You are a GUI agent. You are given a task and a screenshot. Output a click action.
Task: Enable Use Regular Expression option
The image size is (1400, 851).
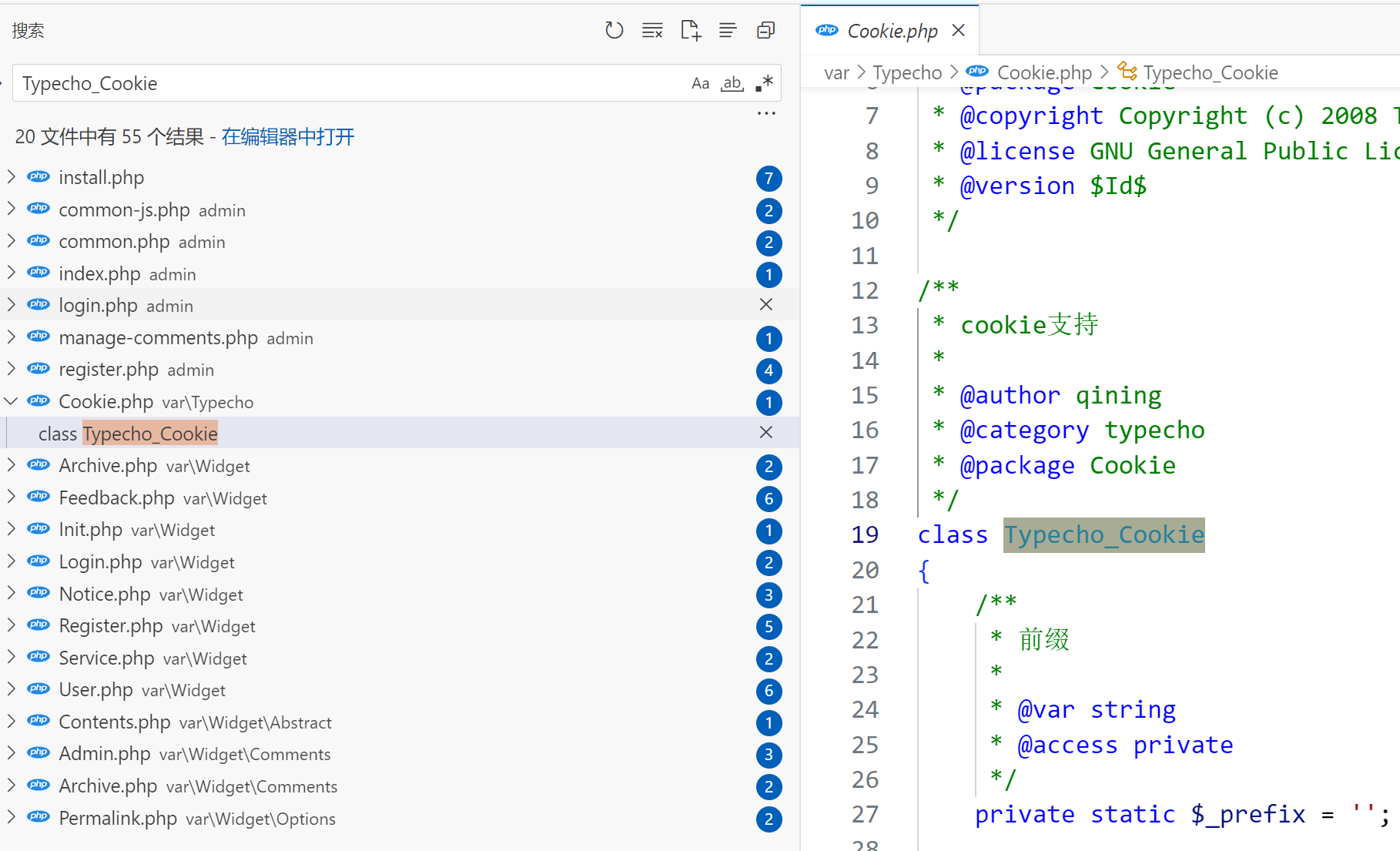[x=764, y=83]
